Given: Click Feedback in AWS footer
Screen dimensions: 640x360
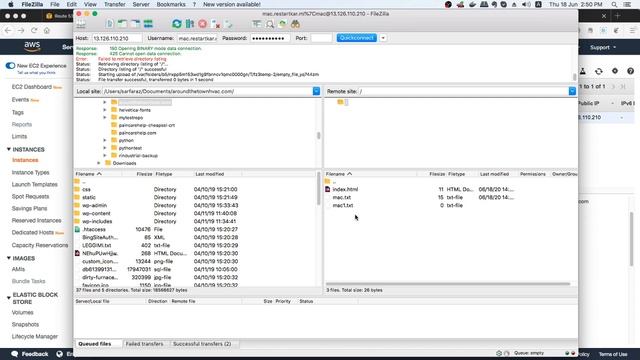Looking at the screenshot, I should pos(30,354).
